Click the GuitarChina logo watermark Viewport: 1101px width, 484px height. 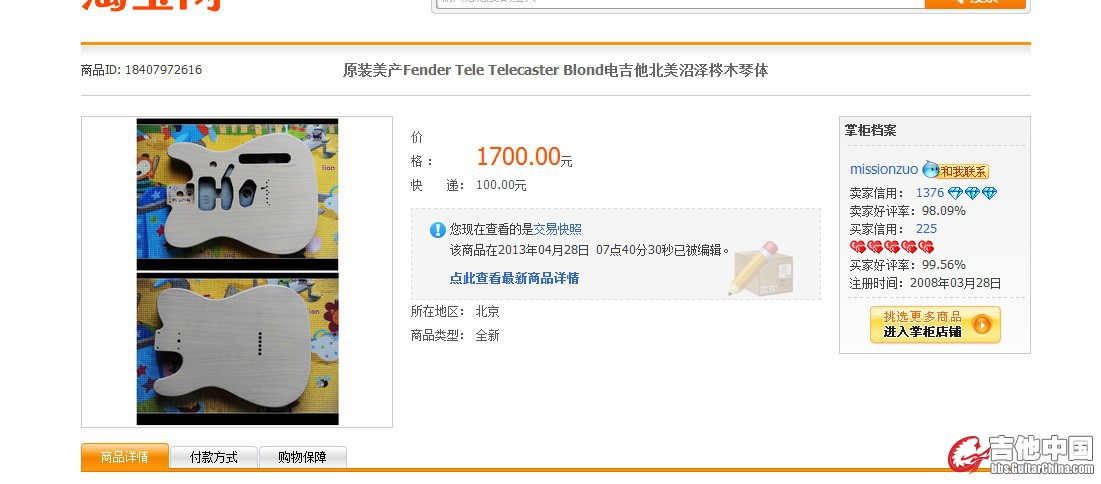pyautogui.click(x=1020, y=454)
